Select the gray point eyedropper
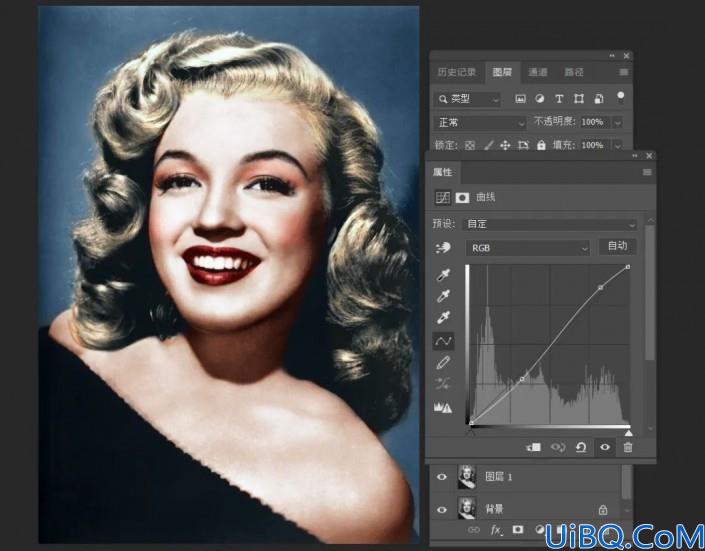705x551 pixels. (x=443, y=296)
